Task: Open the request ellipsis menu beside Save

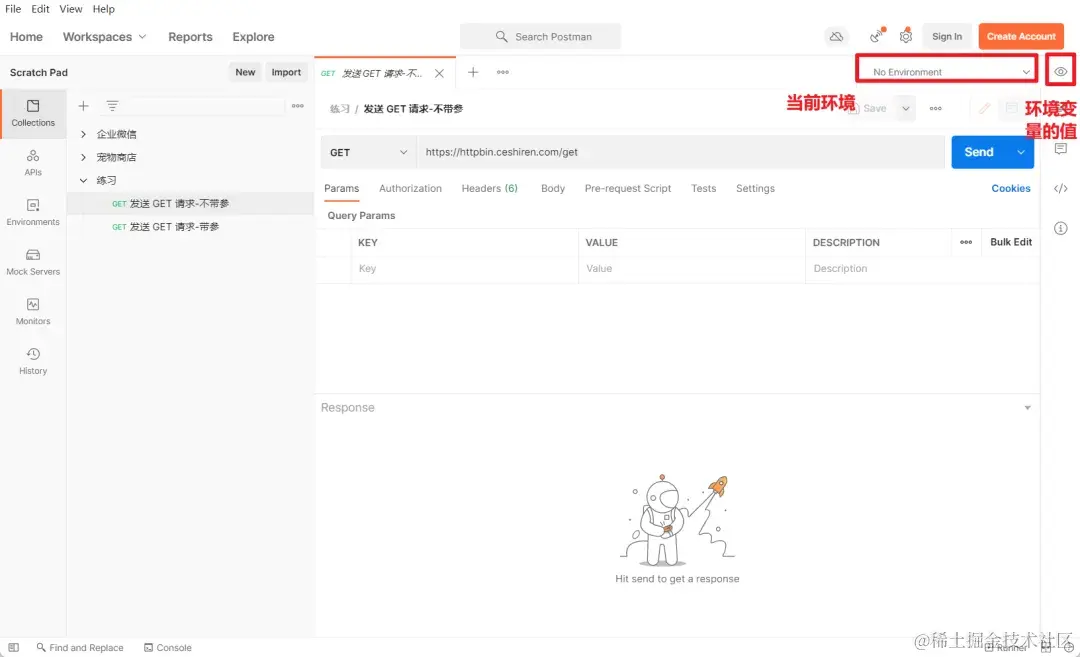Action: 935,108
